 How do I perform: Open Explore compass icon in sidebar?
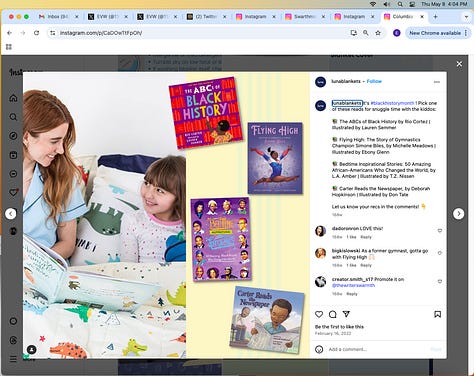[13, 136]
